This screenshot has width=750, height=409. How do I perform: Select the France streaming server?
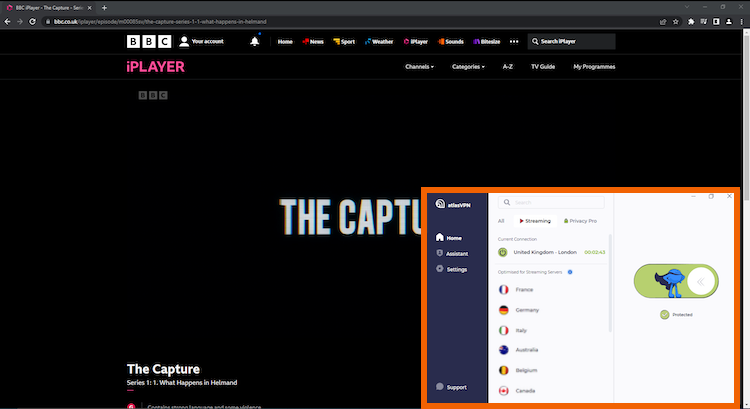(x=524, y=289)
